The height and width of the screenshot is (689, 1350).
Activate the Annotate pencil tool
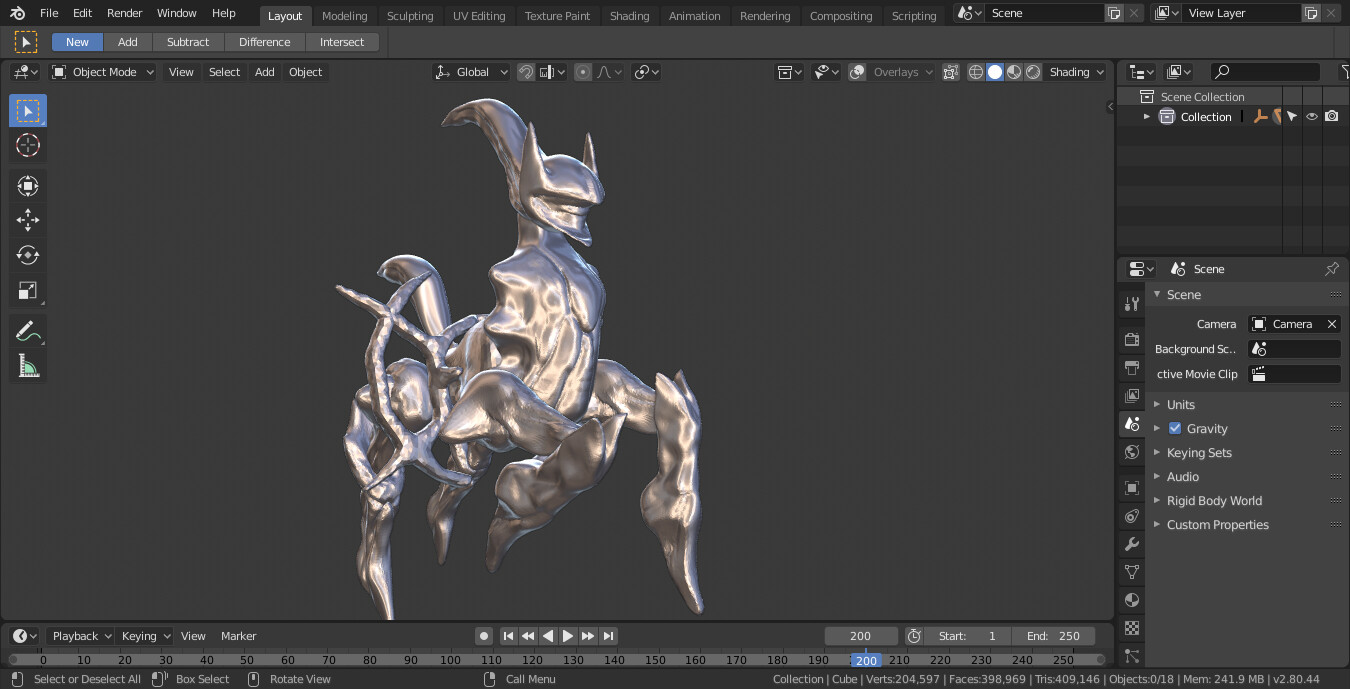pos(28,331)
